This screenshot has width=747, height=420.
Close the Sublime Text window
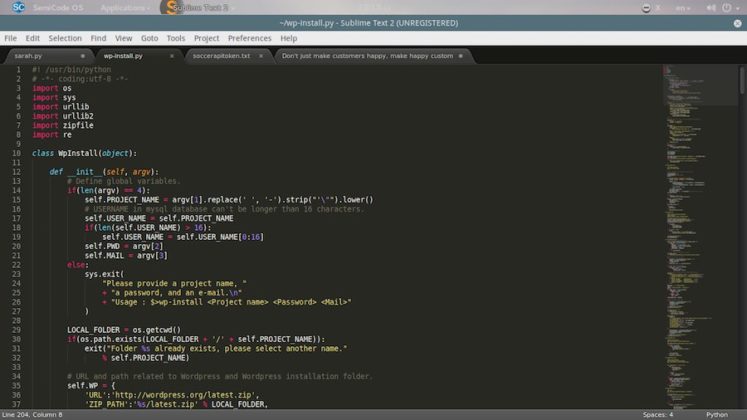click(737, 23)
